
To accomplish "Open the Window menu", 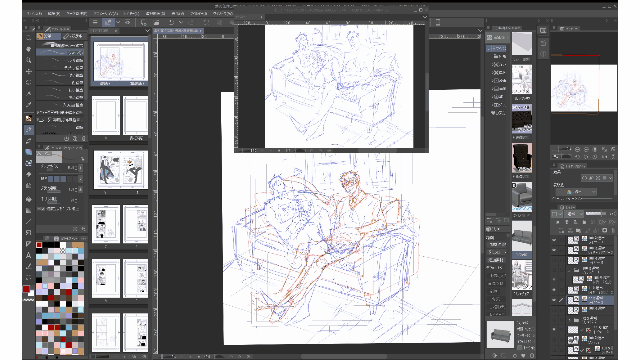I will 222,13.
